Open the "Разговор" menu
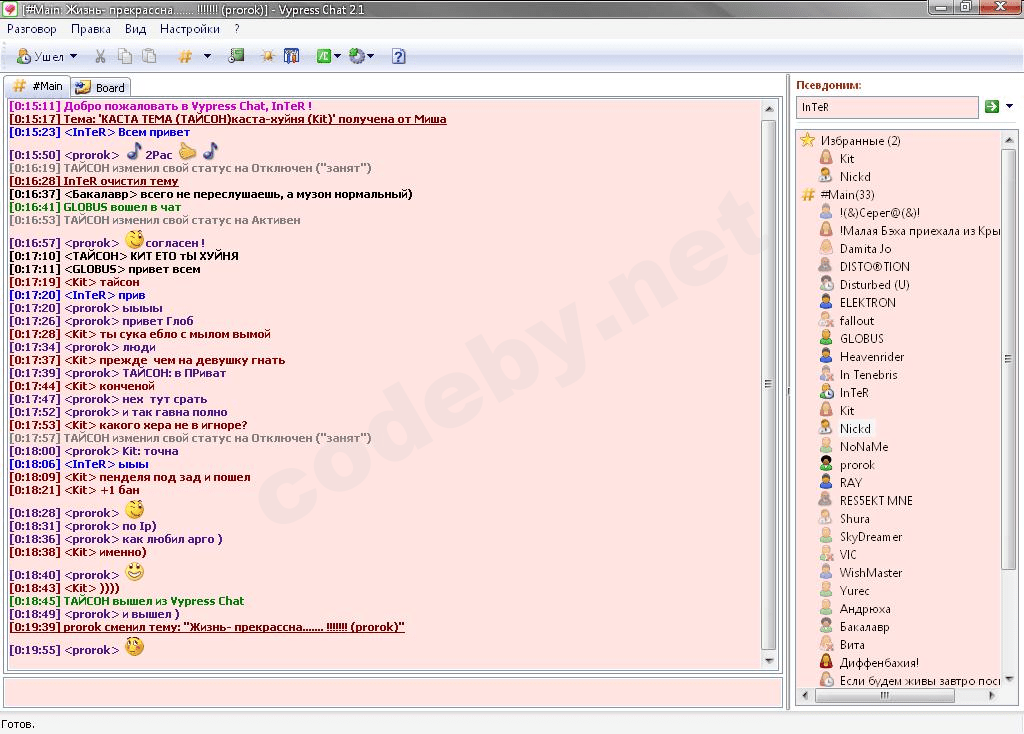Viewport: 1024px width, 734px height. point(32,29)
